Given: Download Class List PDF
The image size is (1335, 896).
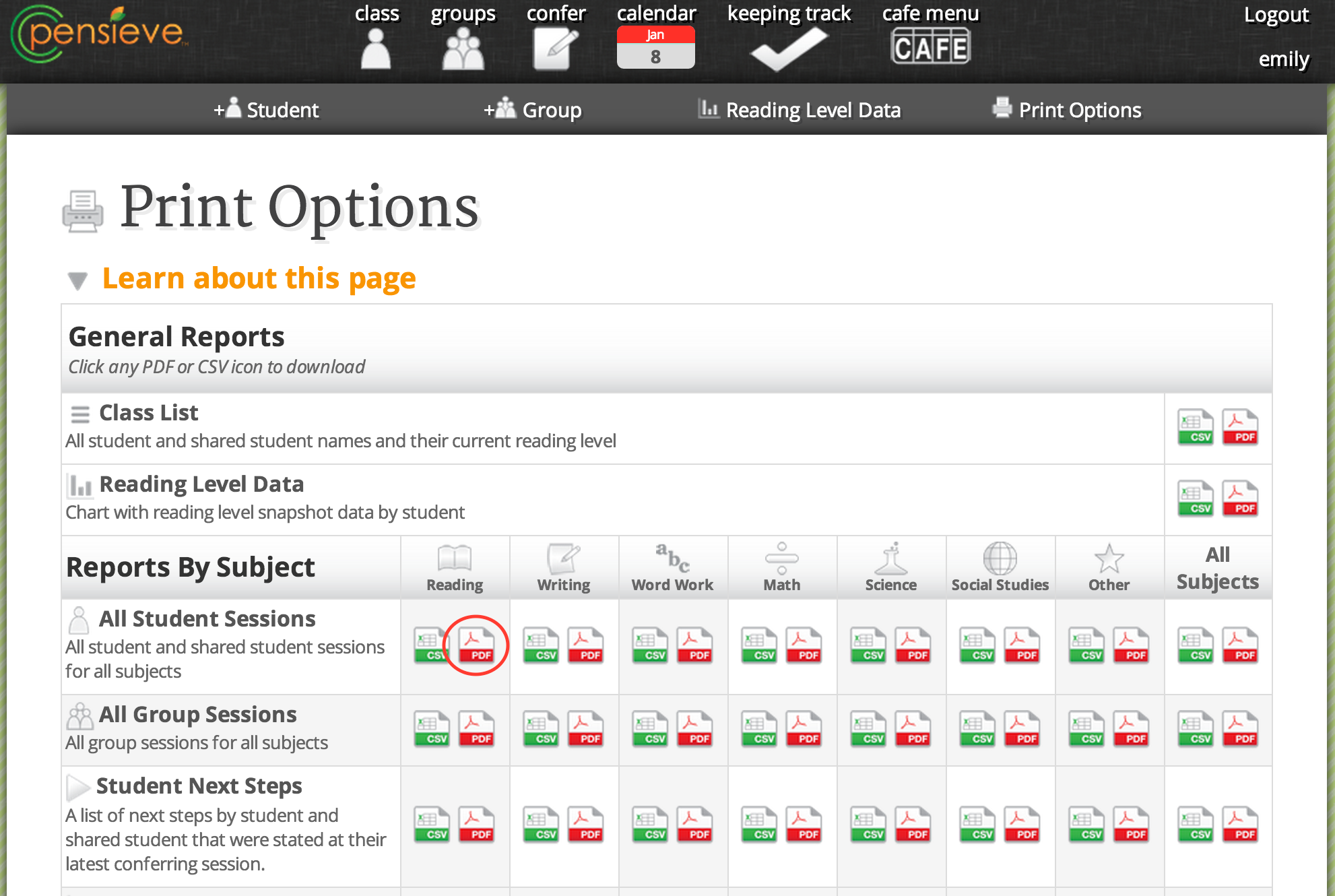Looking at the screenshot, I should click(1240, 427).
